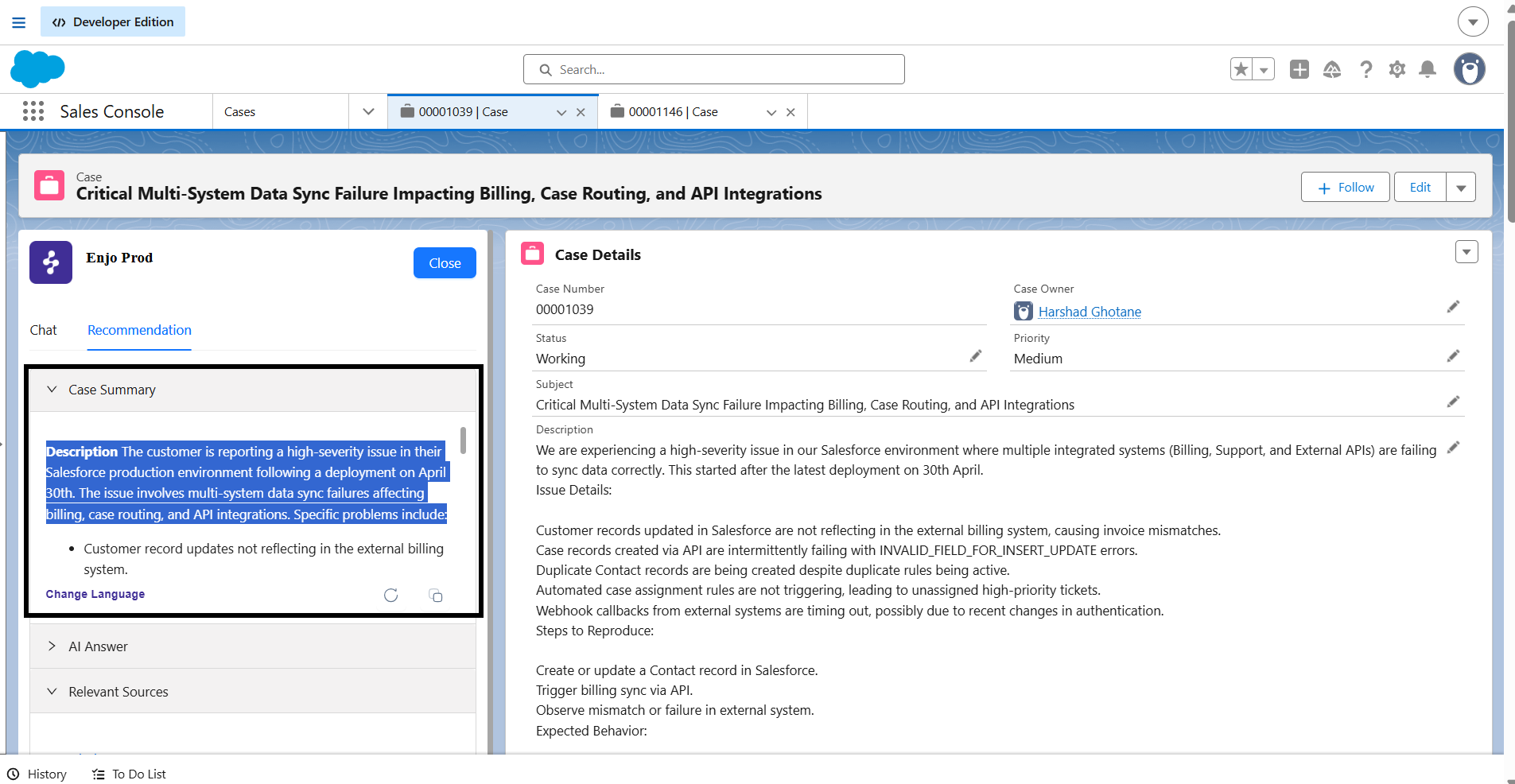Edit the Priority field pencil icon

[x=1453, y=356]
